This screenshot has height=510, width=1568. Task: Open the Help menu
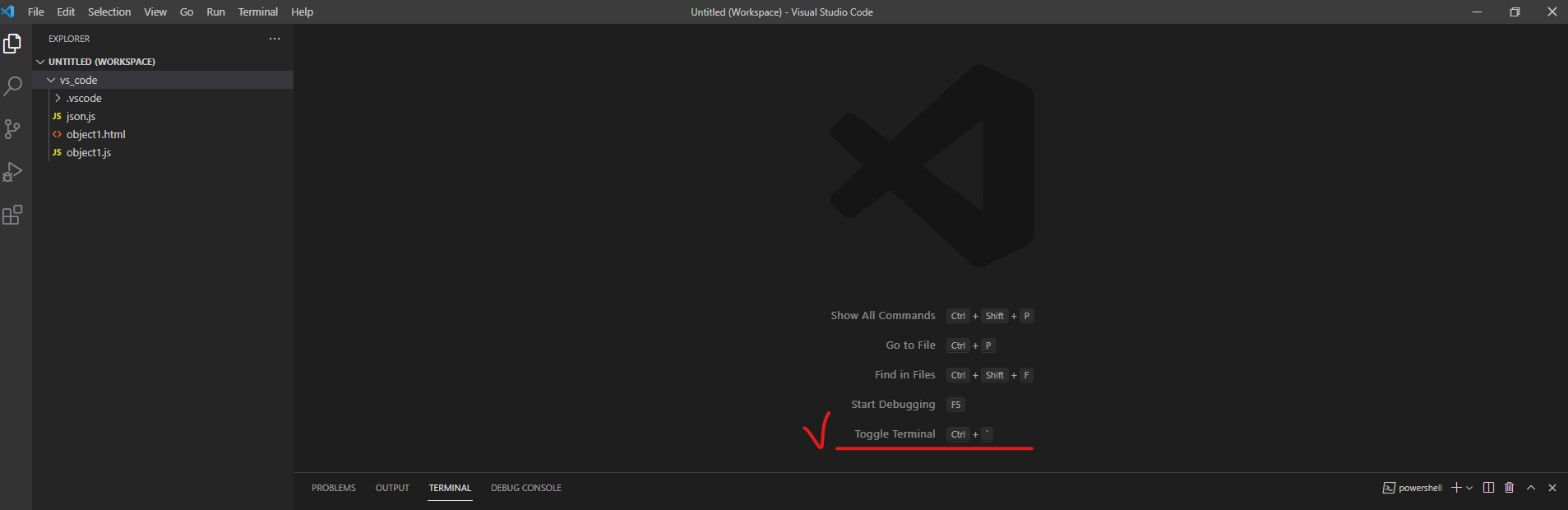(302, 12)
